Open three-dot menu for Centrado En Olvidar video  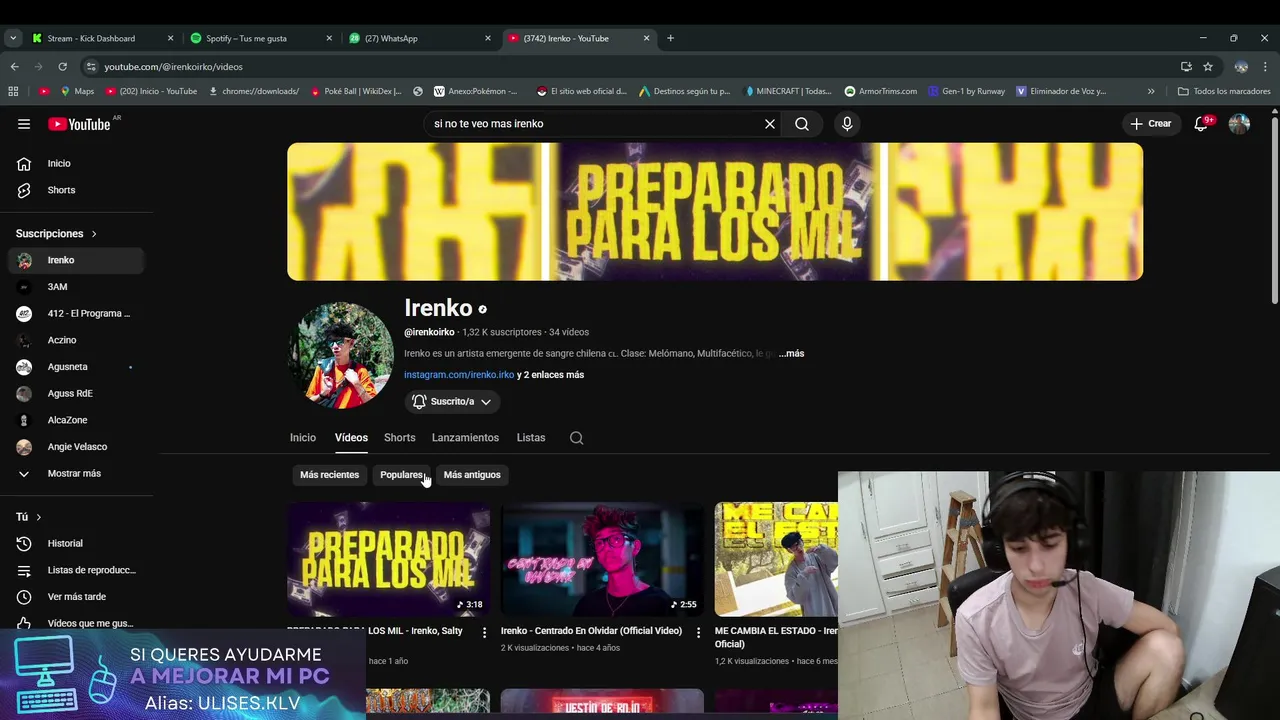pos(698,632)
